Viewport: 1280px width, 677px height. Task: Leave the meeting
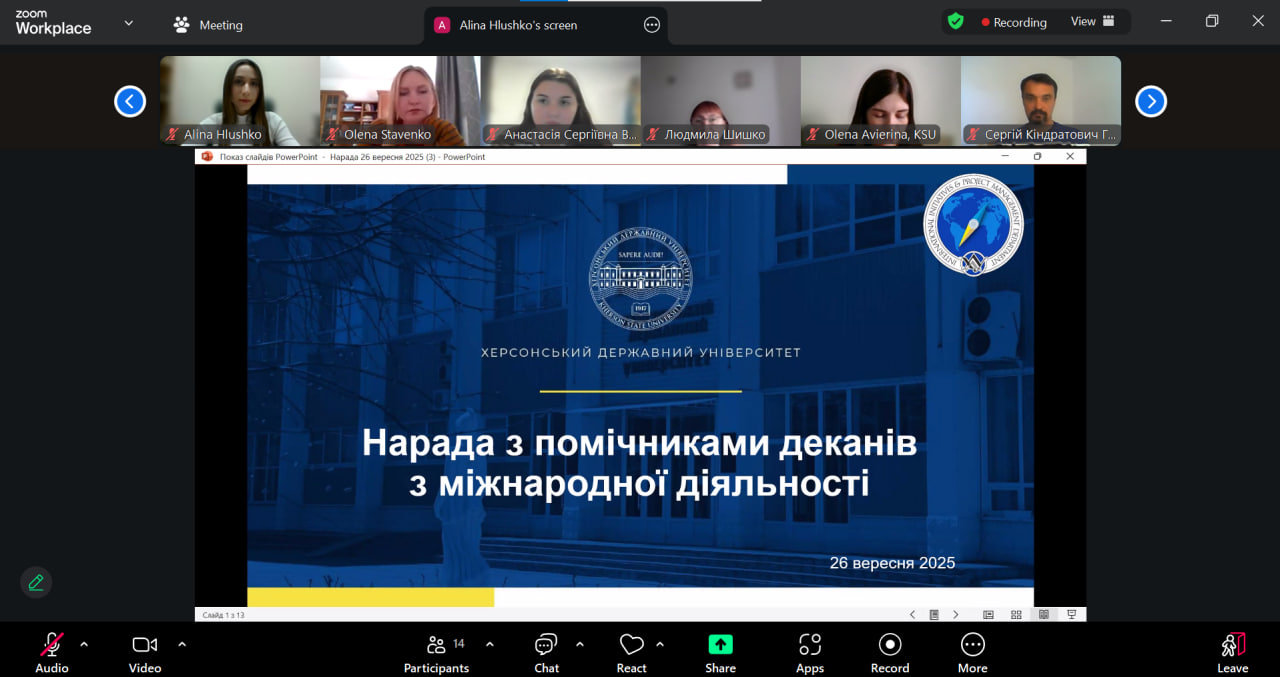(1233, 652)
